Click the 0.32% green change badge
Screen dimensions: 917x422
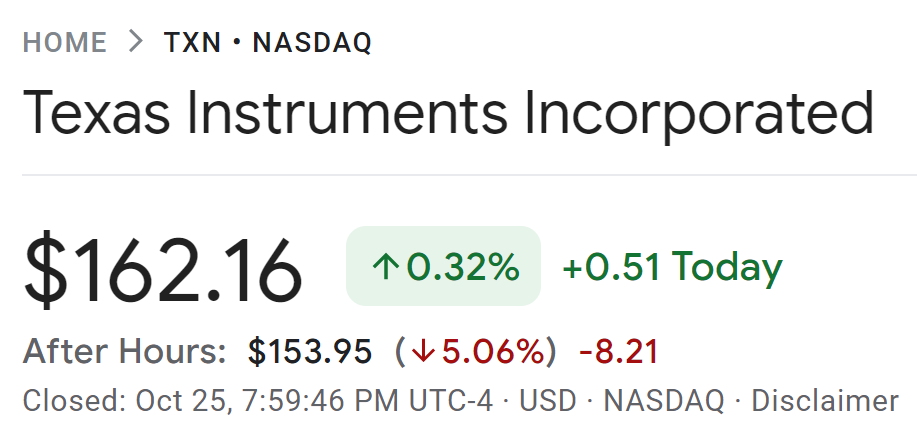(x=443, y=267)
